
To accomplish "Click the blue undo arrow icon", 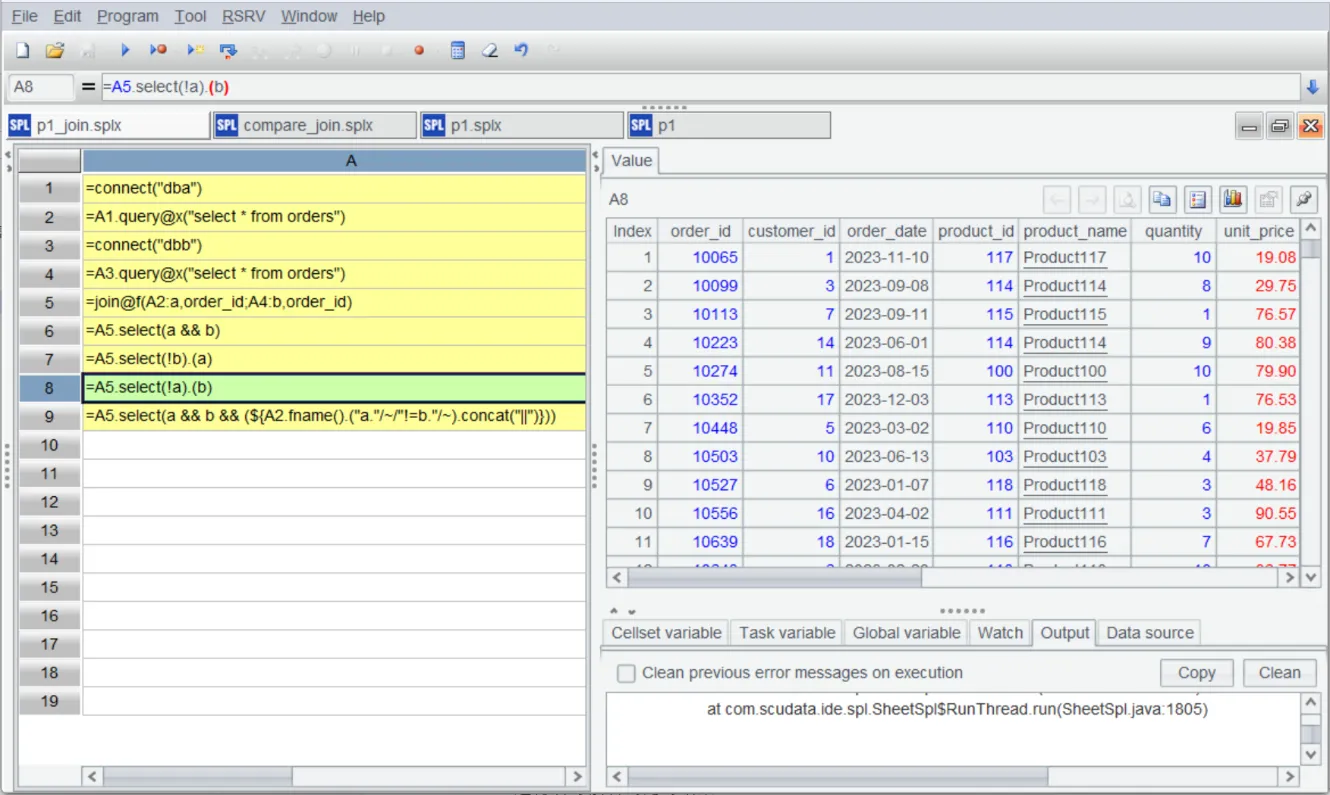I will [x=521, y=50].
